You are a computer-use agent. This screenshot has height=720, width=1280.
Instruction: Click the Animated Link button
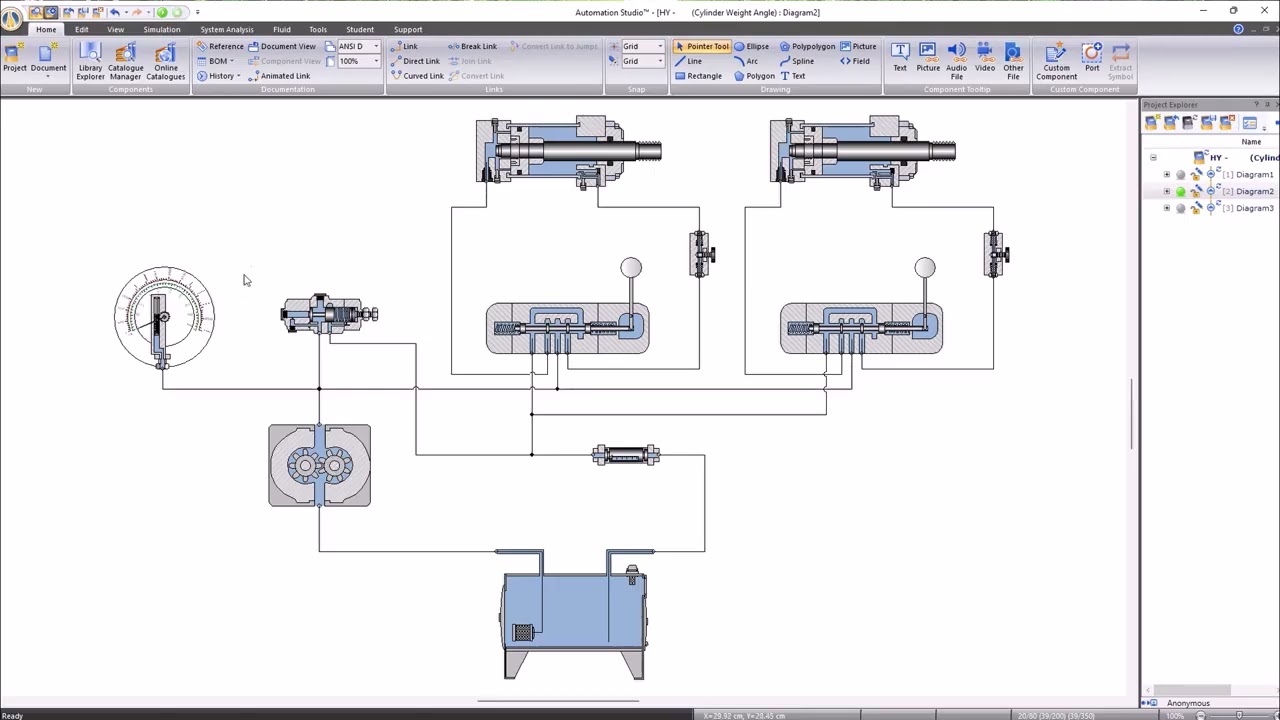[279, 76]
